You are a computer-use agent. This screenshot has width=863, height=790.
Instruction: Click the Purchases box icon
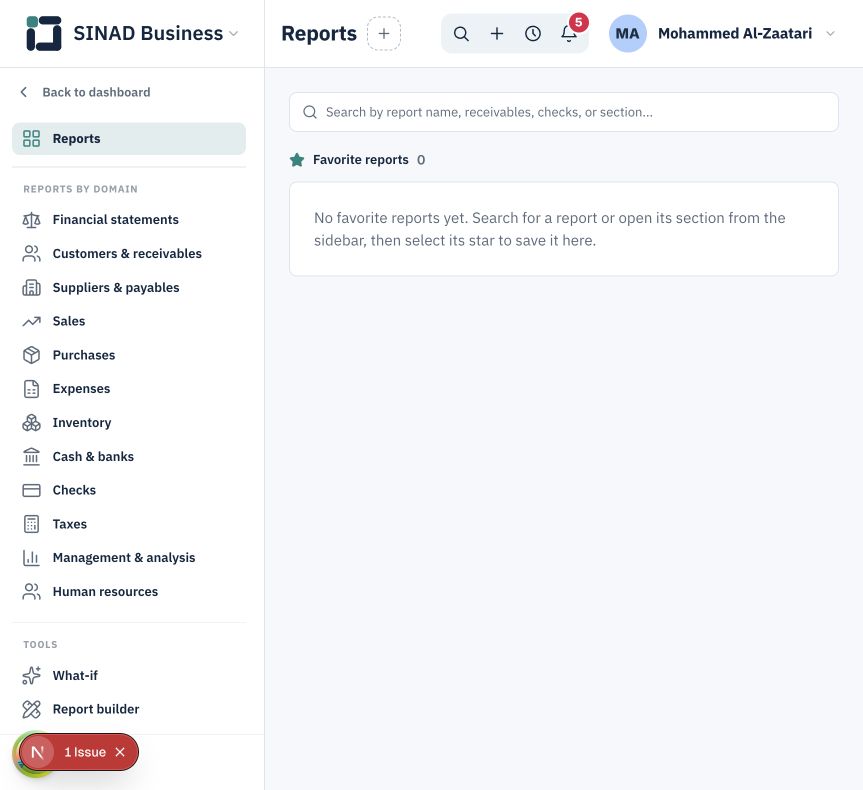31,355
